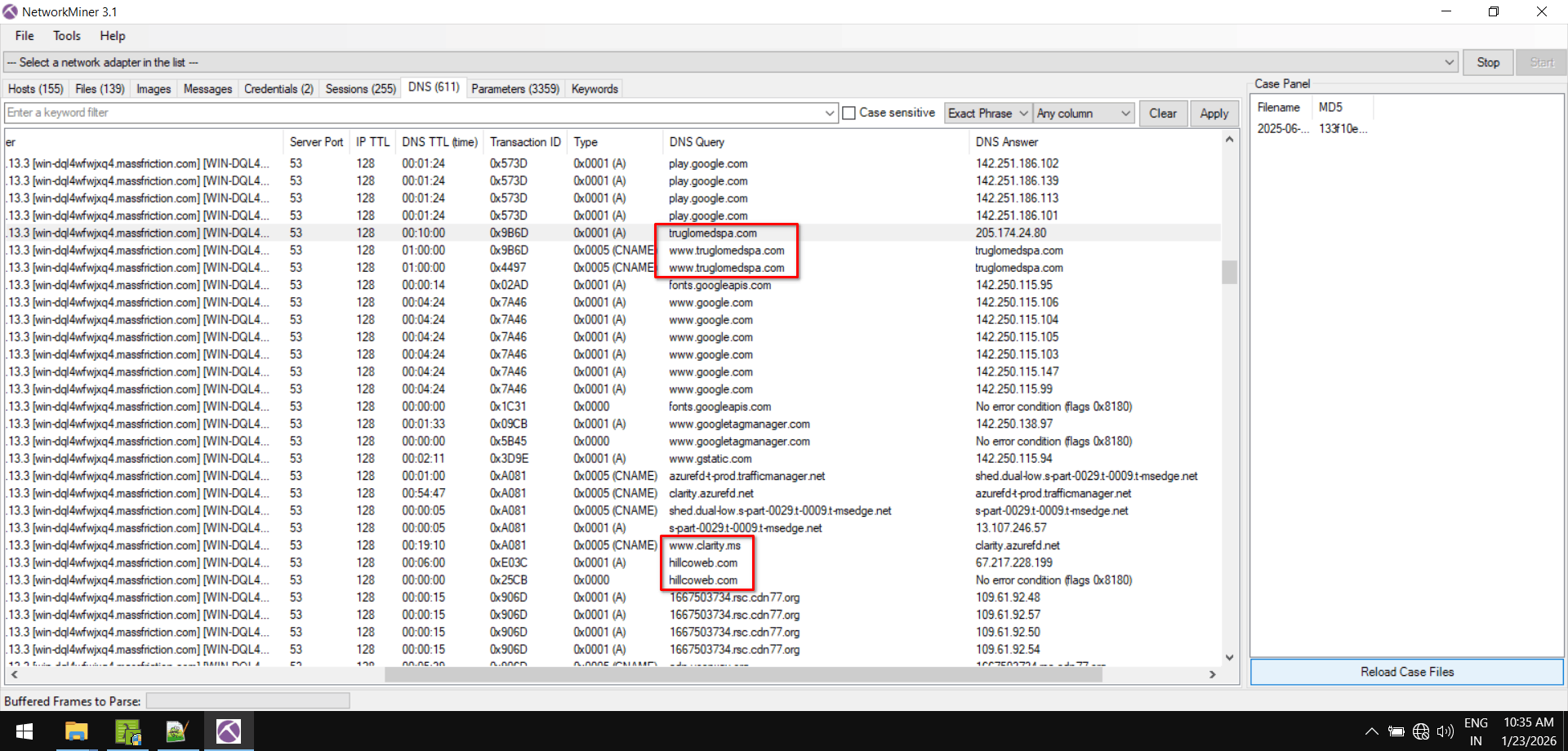
Task: Switch to the Credentials tab
Action: coord(278,88)
